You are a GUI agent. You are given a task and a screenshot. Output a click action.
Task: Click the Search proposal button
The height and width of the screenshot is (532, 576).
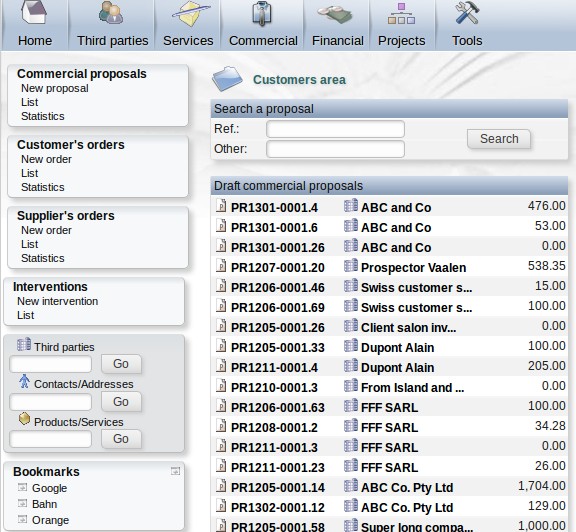point(499,139)
